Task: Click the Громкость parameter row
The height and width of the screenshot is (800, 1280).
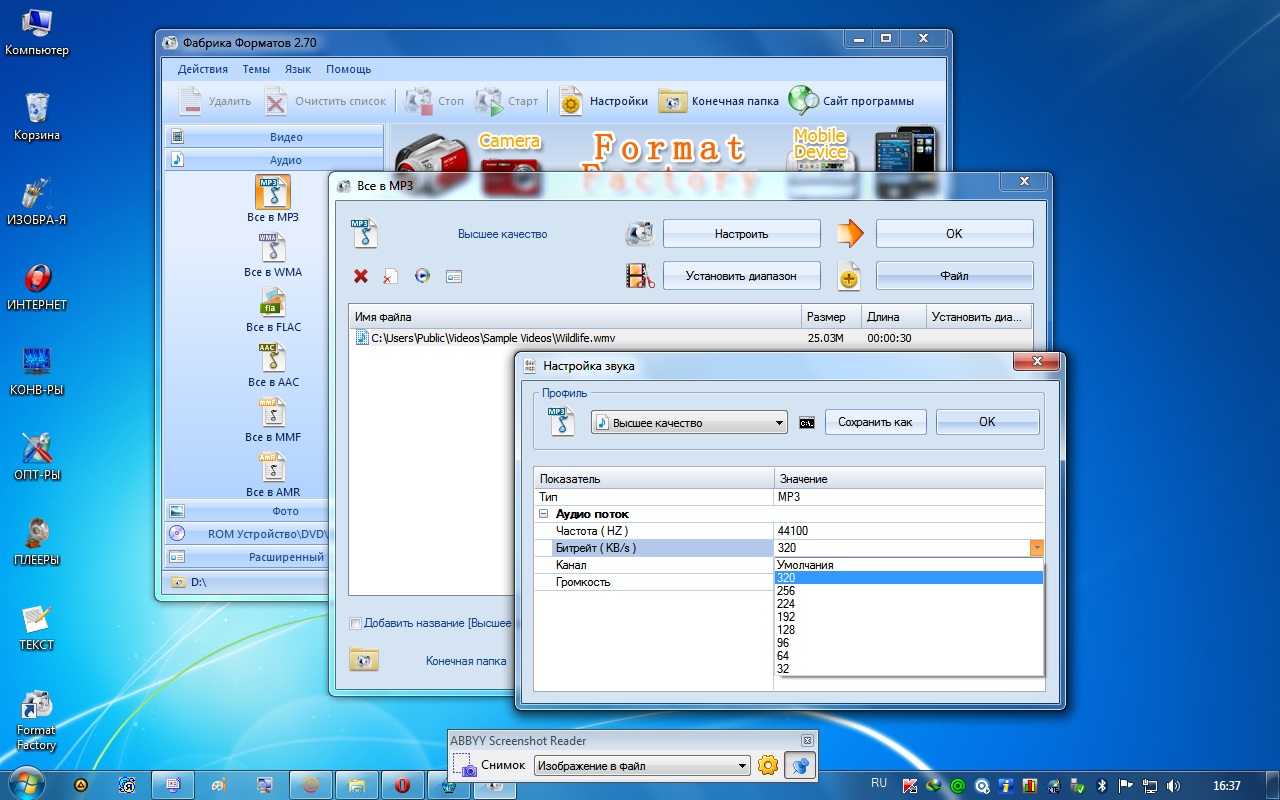Action: pyautogui.click(x=654, y=582)
